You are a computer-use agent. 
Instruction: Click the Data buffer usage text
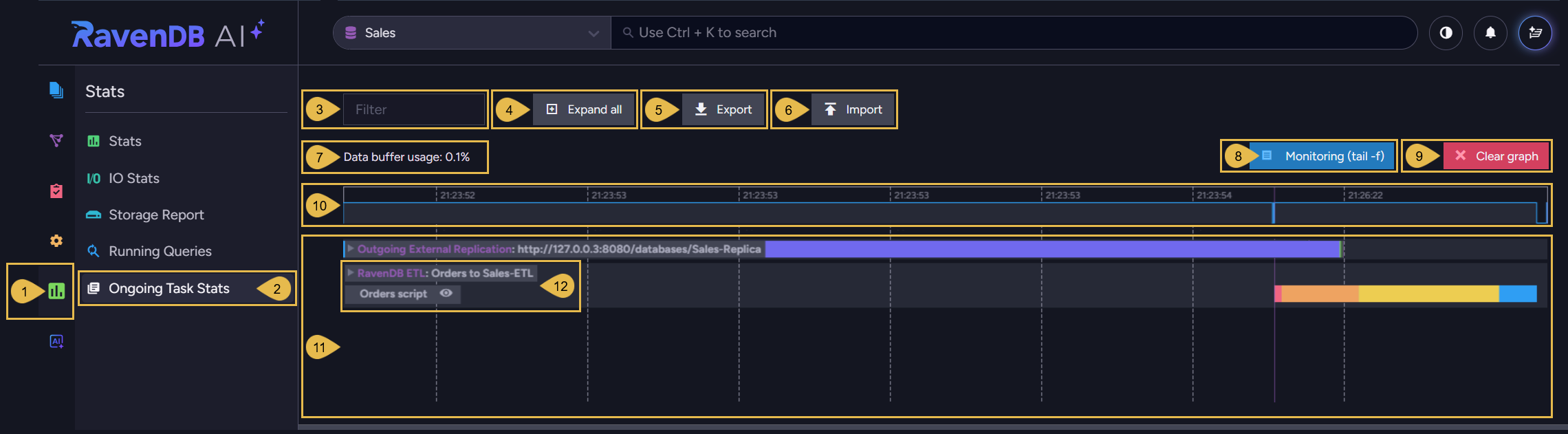pyautogui.click(x=406, y=157)
